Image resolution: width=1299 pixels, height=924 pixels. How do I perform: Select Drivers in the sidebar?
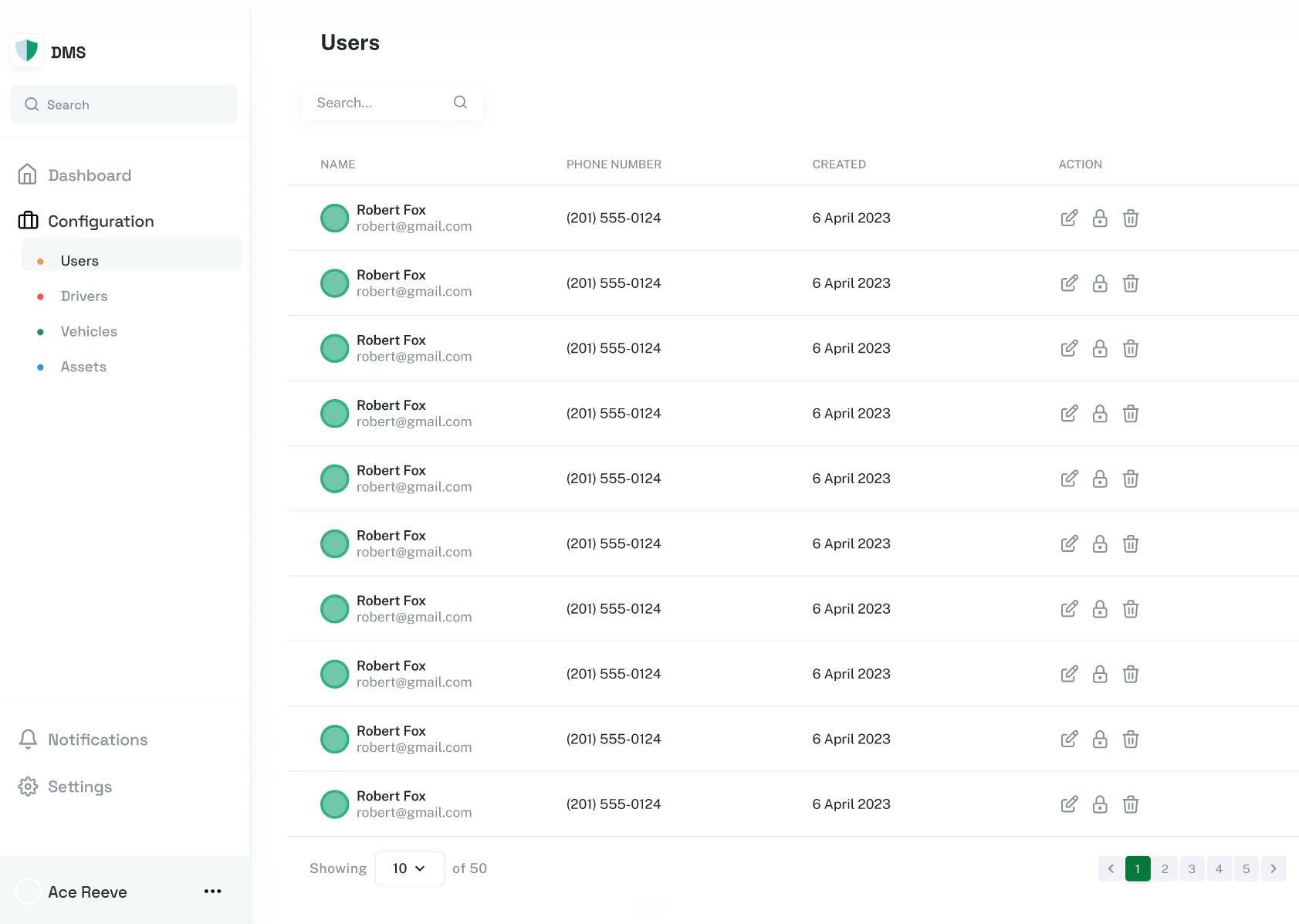84,296
